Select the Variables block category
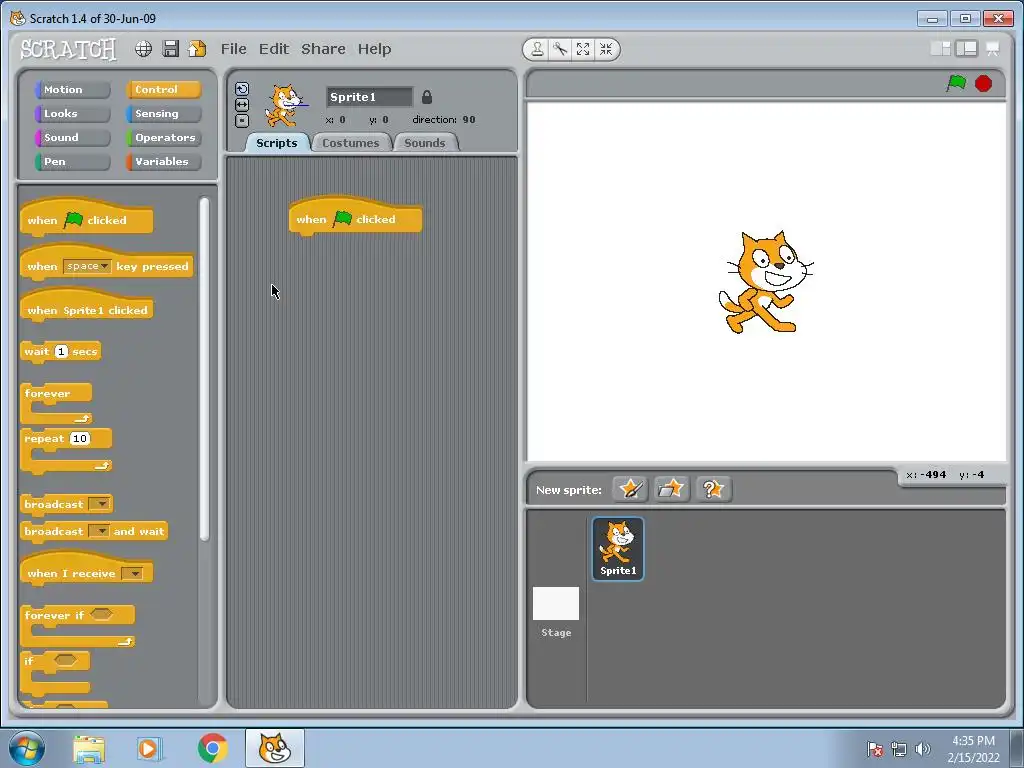The image size is (1024, 768). [164, 162]
